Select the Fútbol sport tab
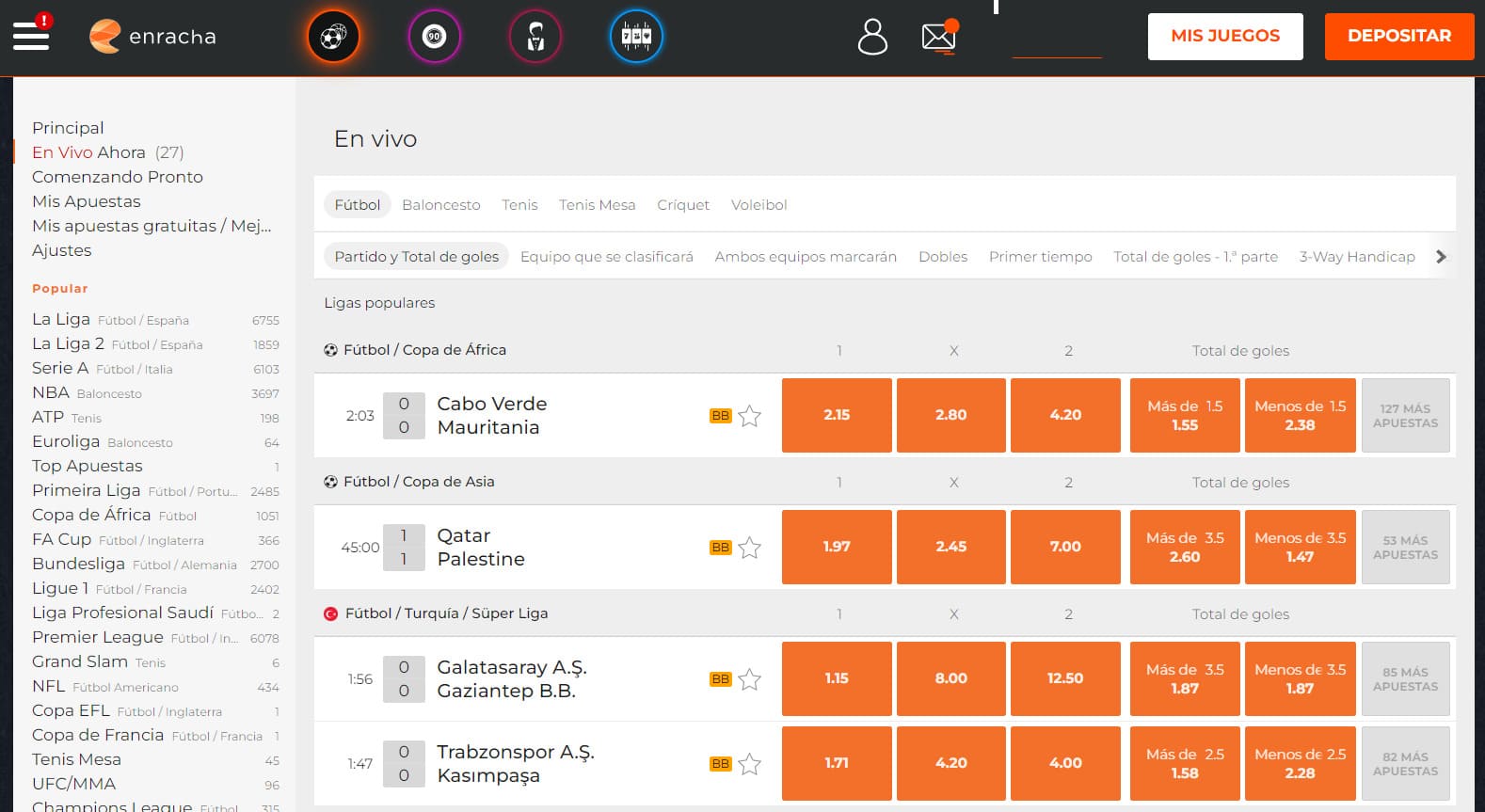Image resolution: width=1485 pixels, height=812 pixels. coord(358,205)
